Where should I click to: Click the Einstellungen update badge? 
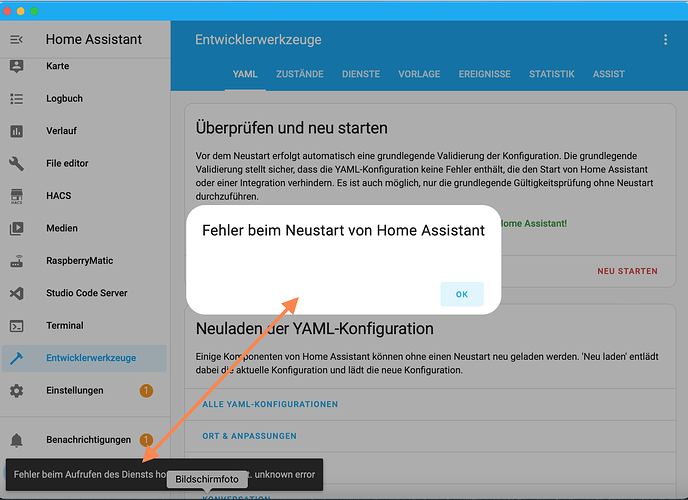click(x=146, y=390)
